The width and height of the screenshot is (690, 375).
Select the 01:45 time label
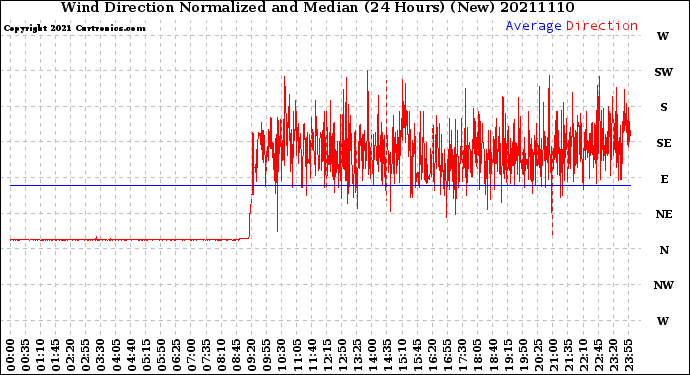coord(56,355)
